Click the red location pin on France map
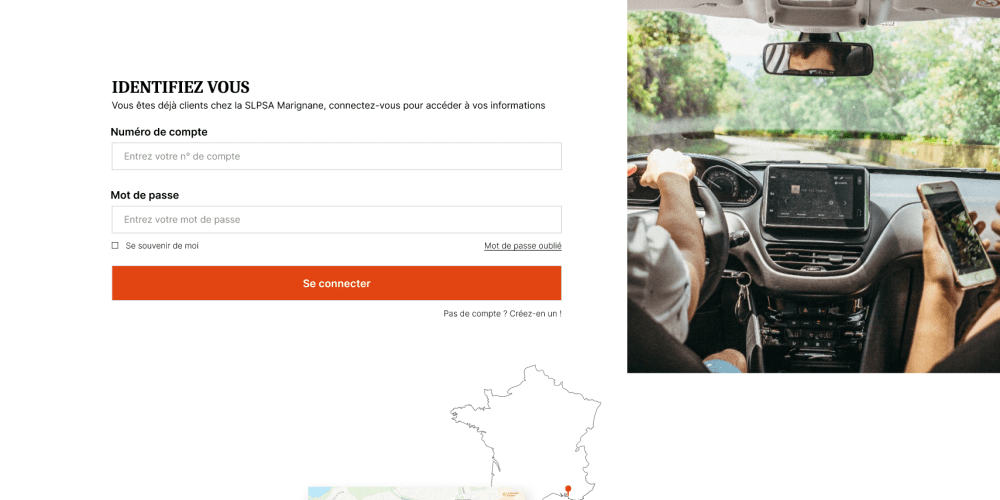Viewport: 1000px width, 500px height. (x=567, y=489)
